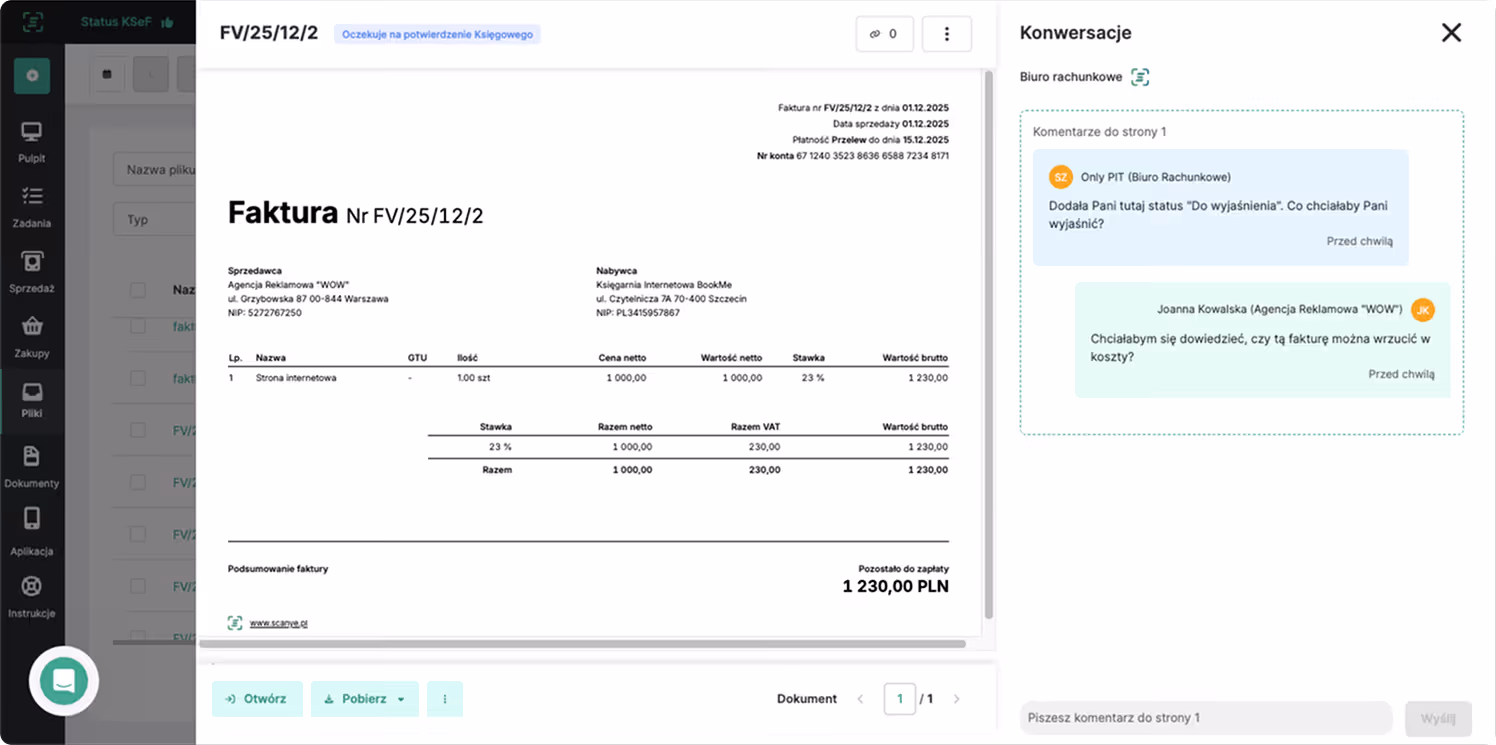Click the Biuro rachunkowe Scanye icon
The height and width of the screenshot is (745, 1496).
pyautogui.click(x=1140, y=77)
